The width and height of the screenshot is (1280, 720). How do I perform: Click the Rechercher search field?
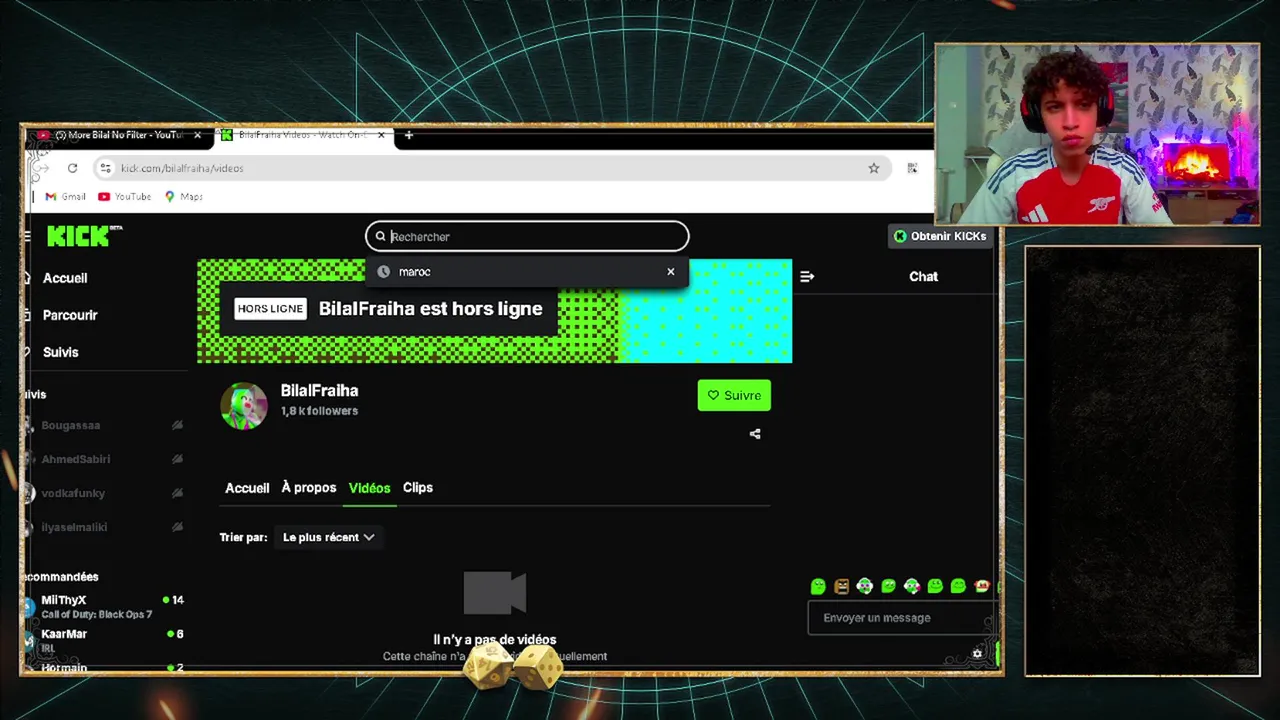[527, 237]
